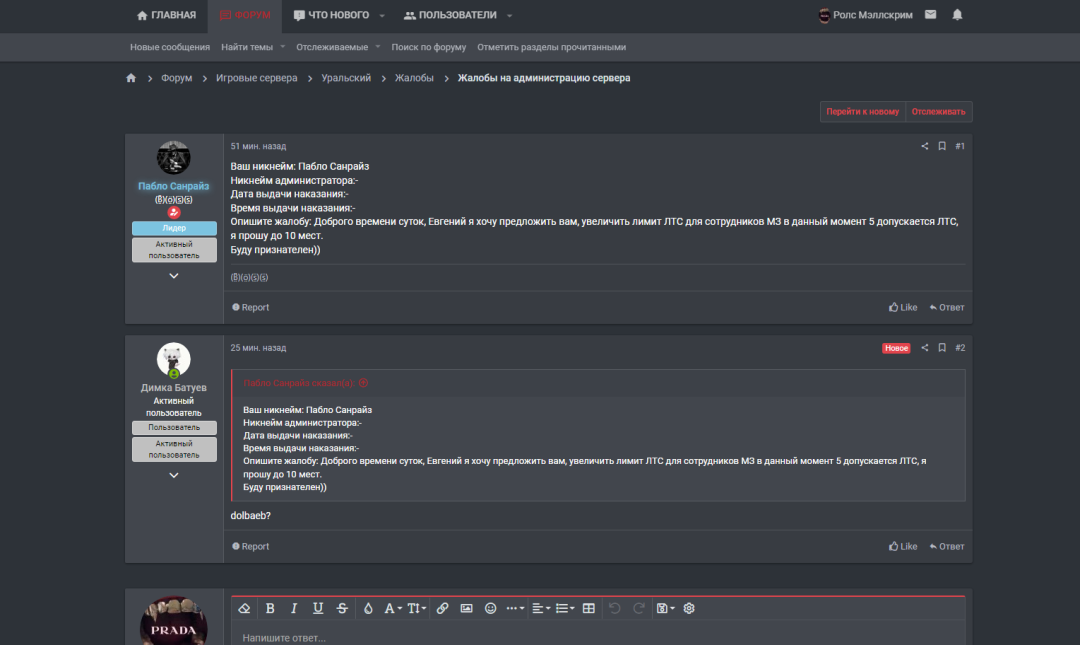1080x645 pixels.
Task: Expand Пабло Санрайз user info chevron
Action: (x=173, y=276)
